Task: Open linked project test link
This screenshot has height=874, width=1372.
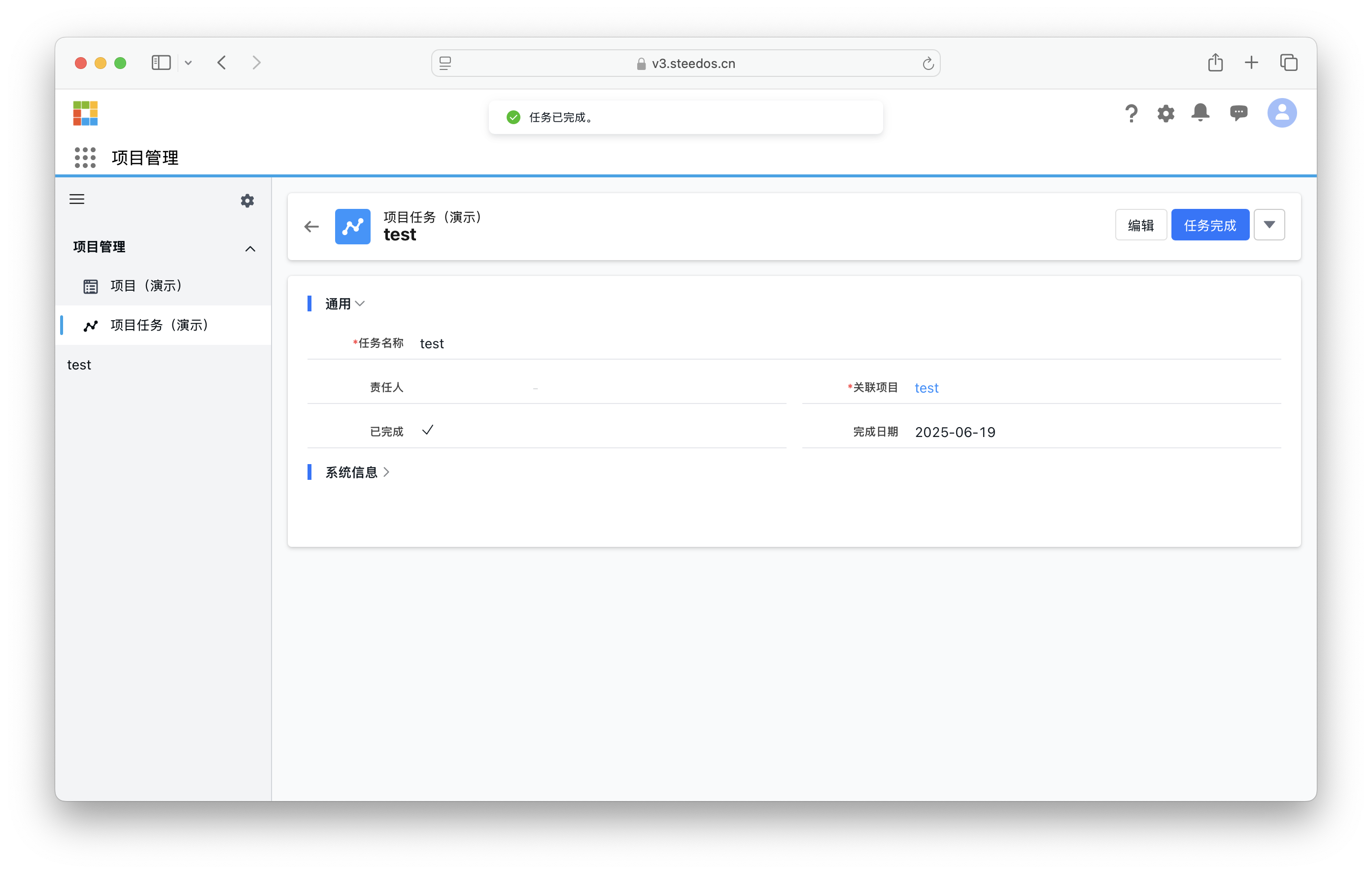Action: (926, 388)
